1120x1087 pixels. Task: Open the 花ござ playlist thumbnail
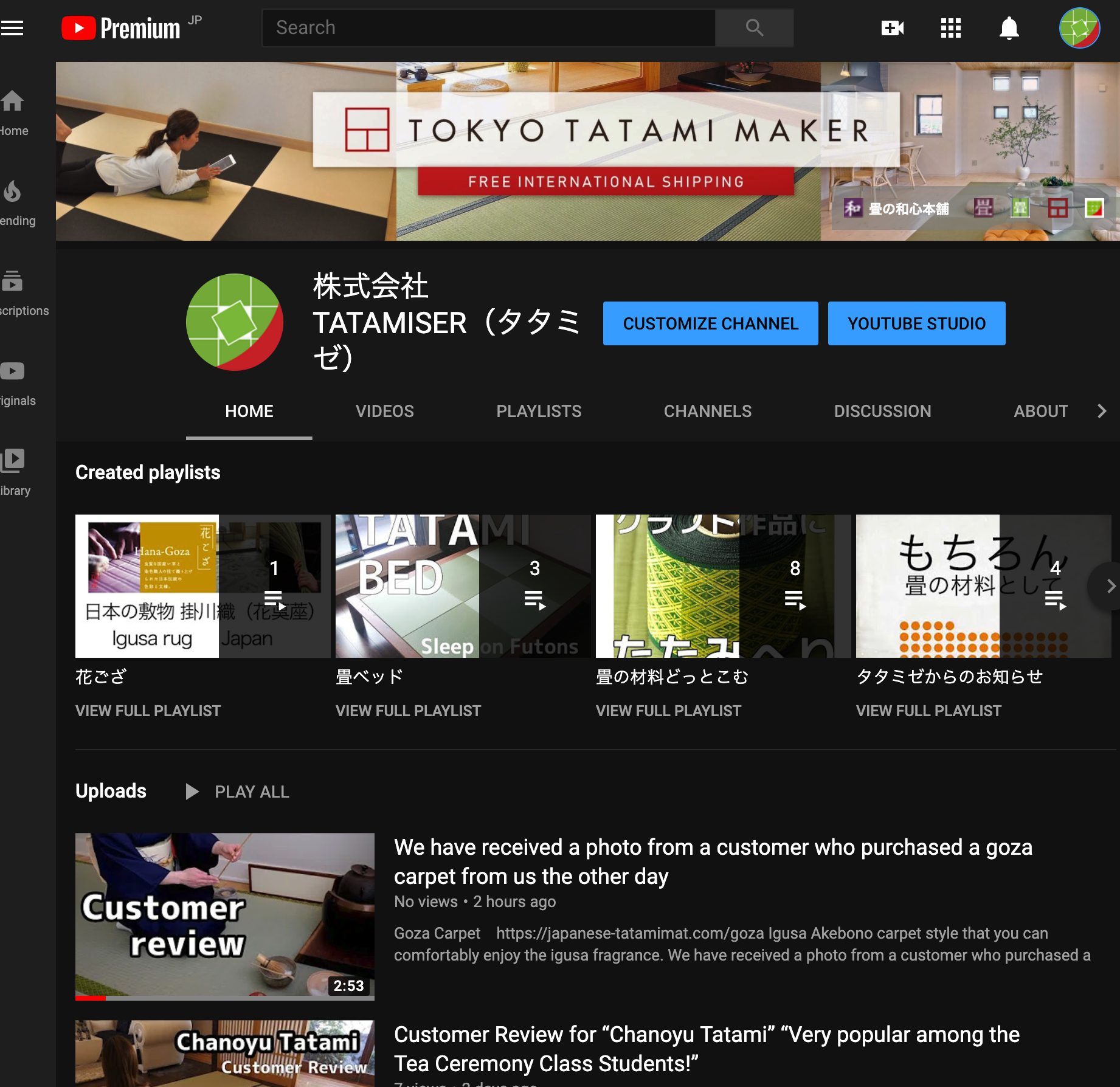click(203, 586)
